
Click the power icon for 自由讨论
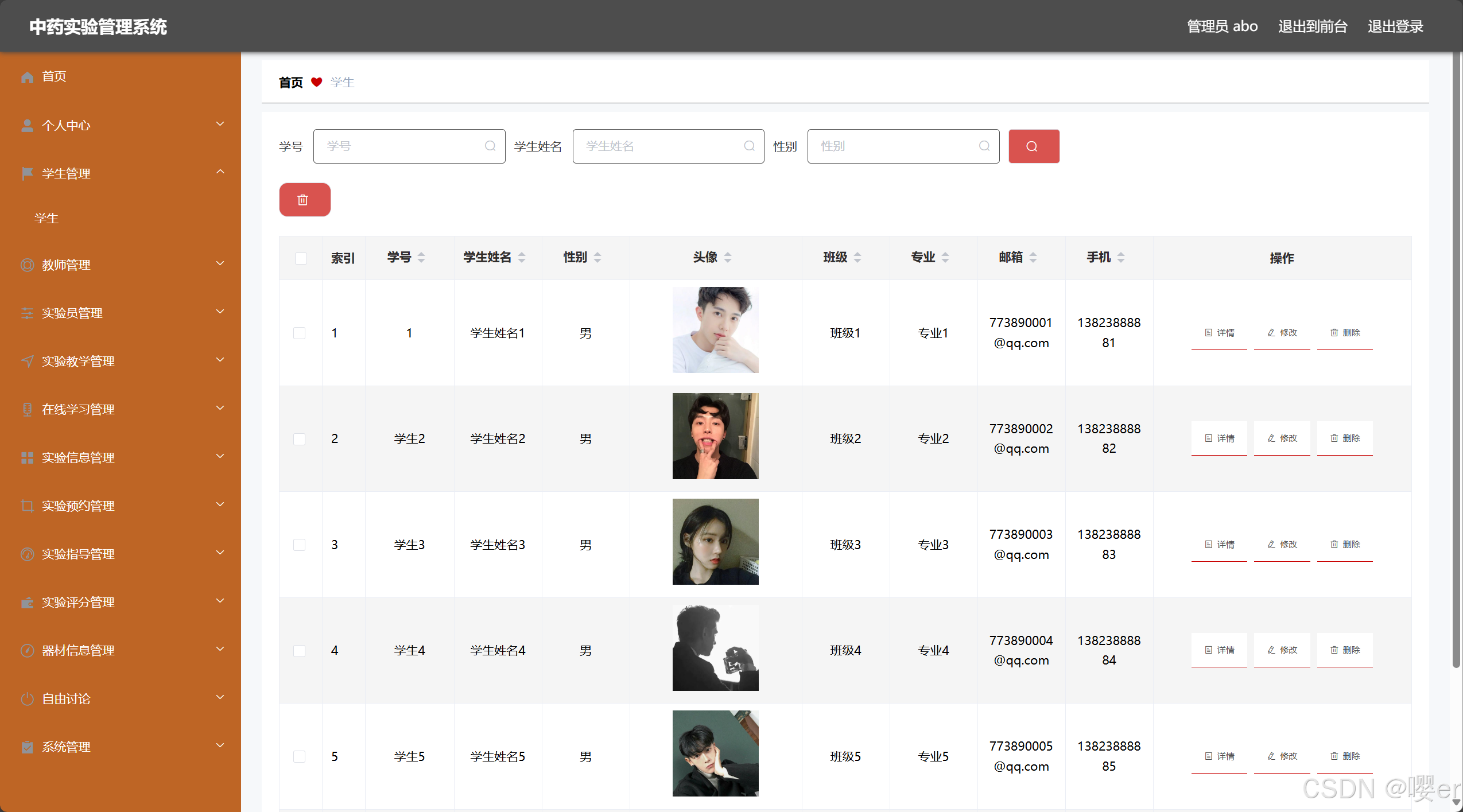[27, 698]
